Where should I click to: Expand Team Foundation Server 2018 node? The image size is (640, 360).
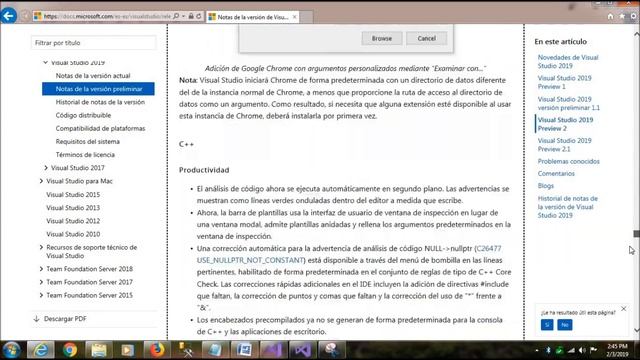tap(41, 269)
